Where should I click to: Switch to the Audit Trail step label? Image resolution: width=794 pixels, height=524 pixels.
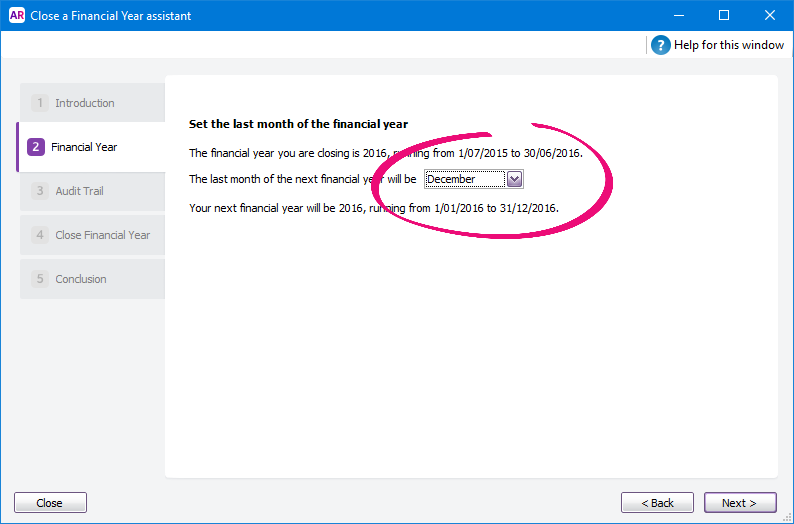tap(79, 191)
